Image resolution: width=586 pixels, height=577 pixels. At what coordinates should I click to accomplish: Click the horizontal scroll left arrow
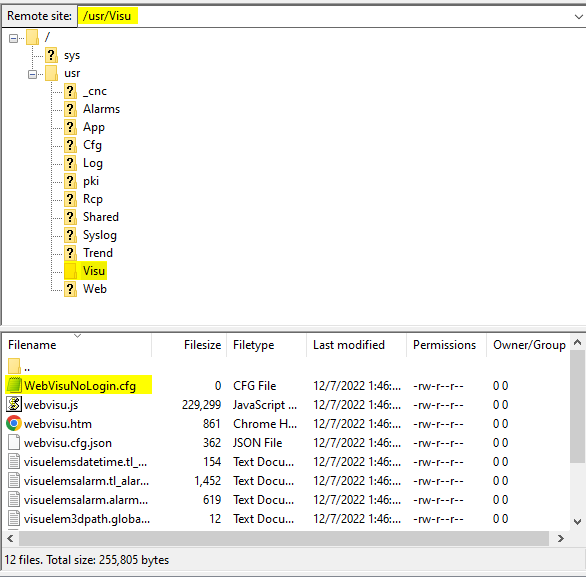click(10, 539)
